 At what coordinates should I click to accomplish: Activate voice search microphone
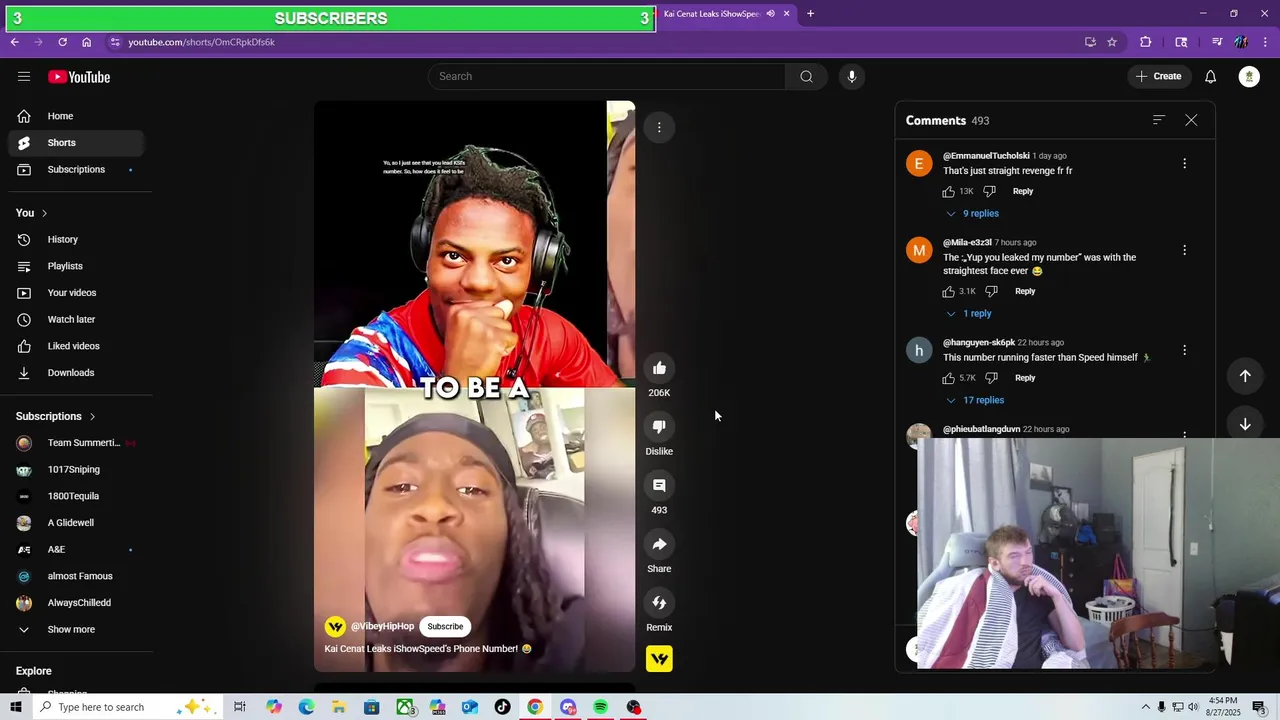click(851, 76)
